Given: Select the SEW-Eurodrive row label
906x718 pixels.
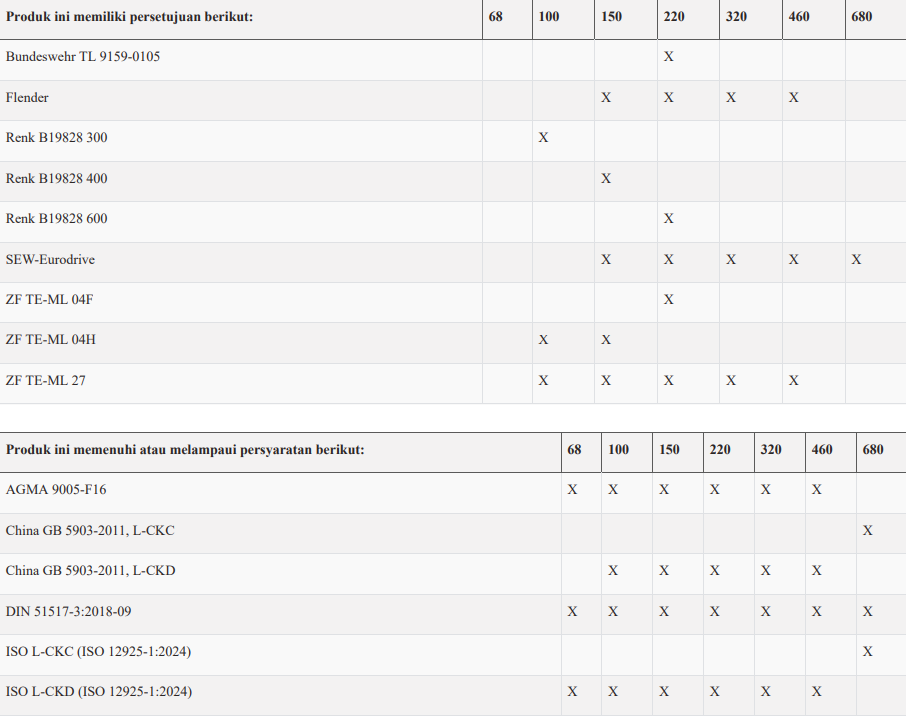Looking at the screenshot, I should click(49, 260).
